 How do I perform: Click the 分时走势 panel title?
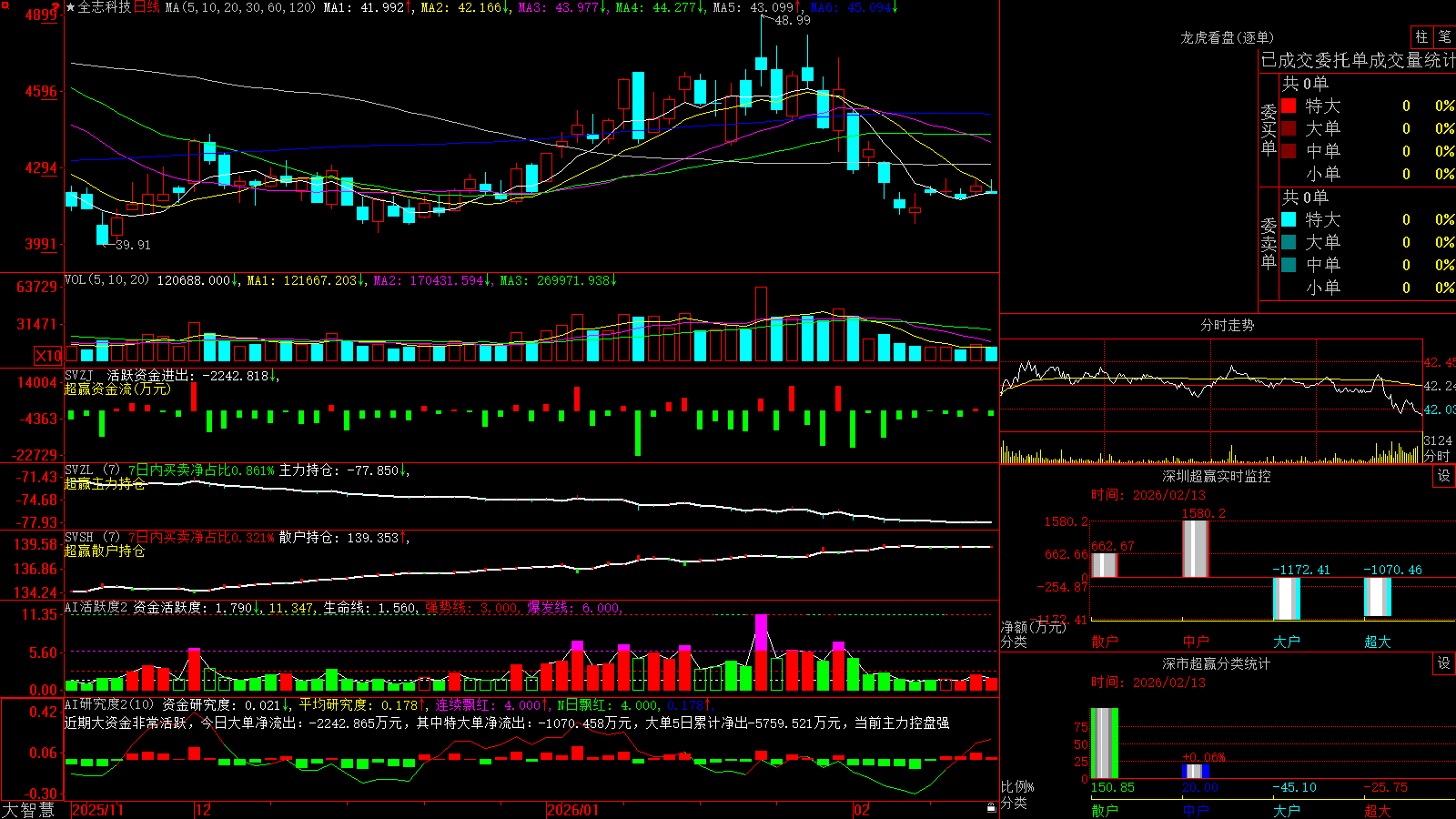[1227, 325]
